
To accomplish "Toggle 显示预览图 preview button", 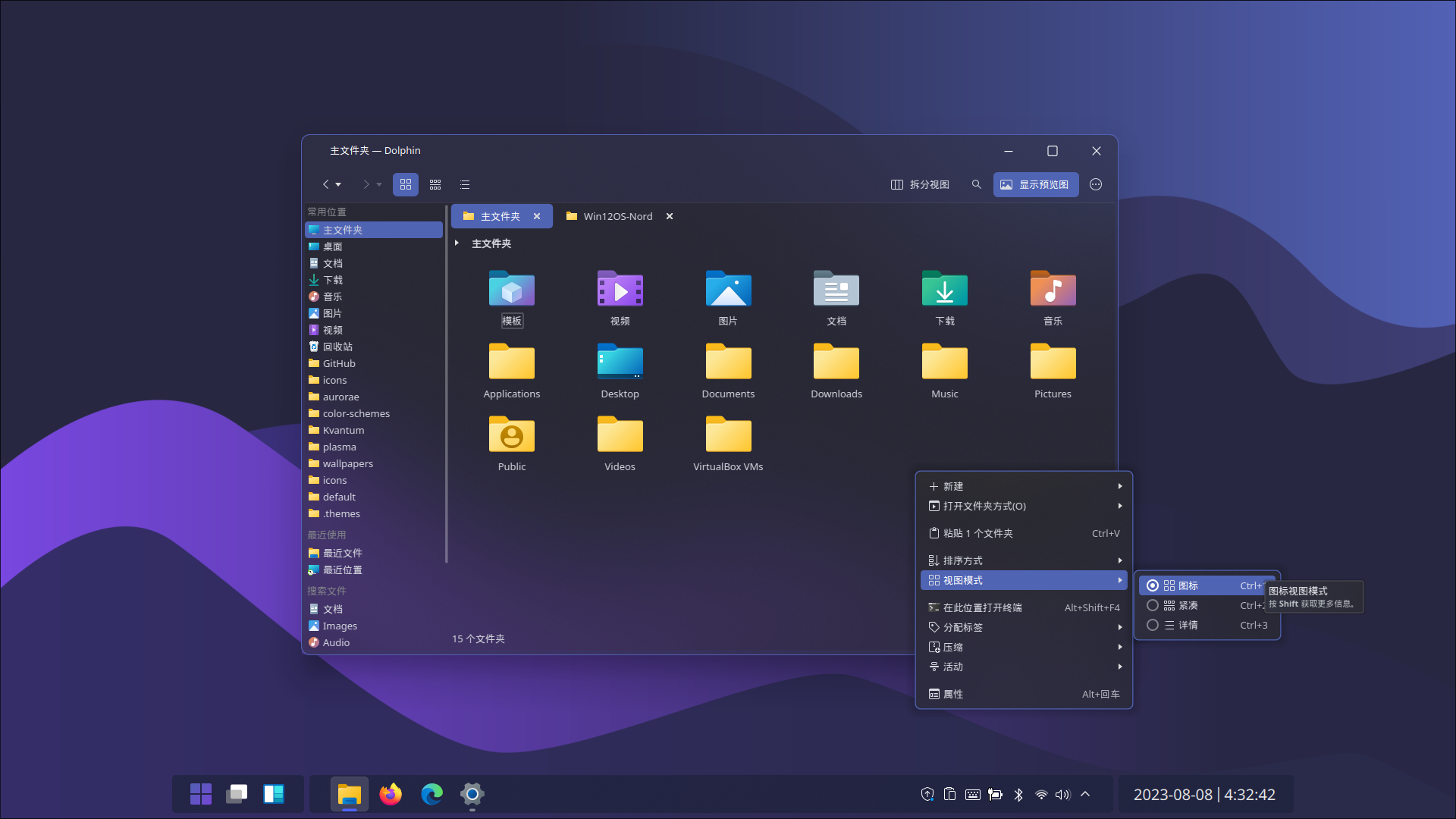I will 1036,184.
